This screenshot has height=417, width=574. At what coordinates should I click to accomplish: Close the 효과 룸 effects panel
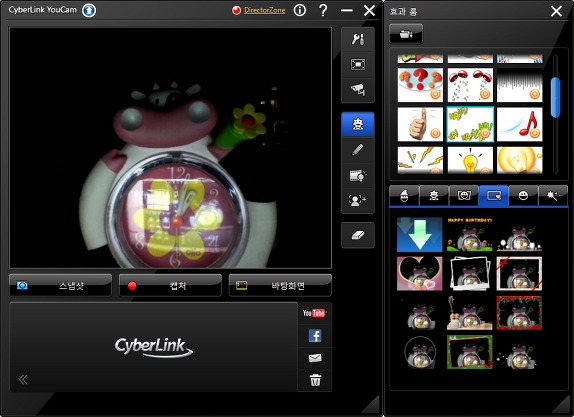(556, 11)
